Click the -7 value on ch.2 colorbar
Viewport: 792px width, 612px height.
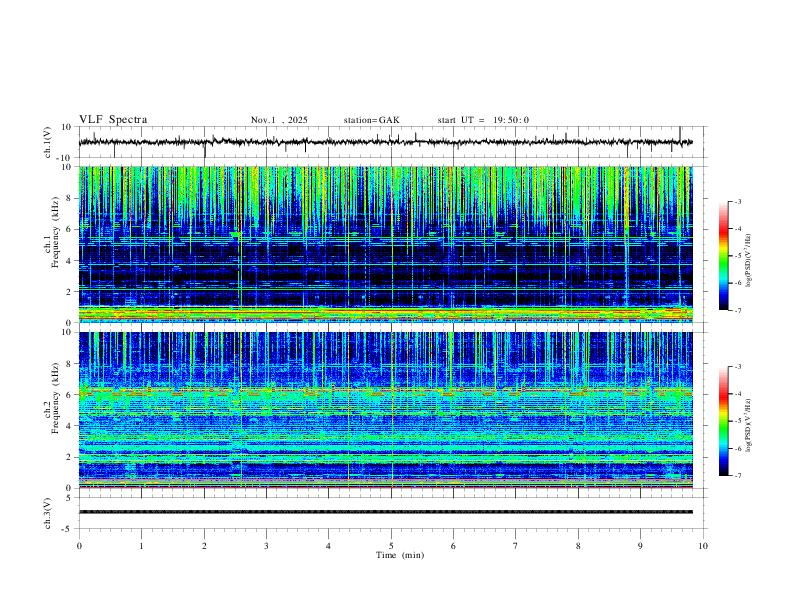tap(737, 476)
